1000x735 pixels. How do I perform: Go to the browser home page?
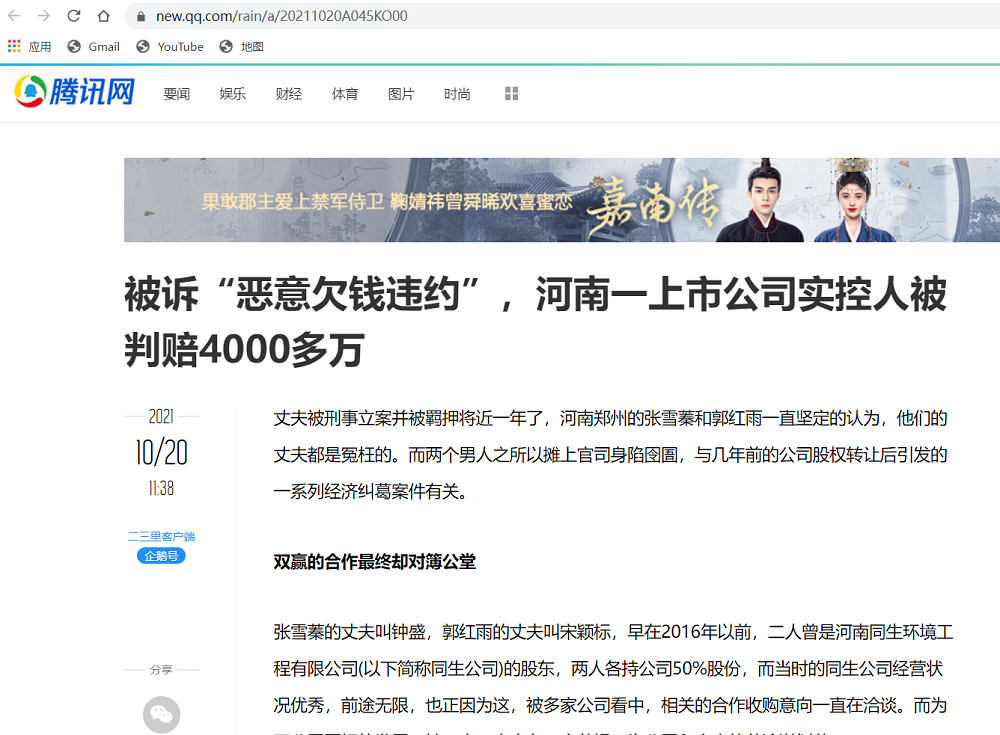coord(104,16)
